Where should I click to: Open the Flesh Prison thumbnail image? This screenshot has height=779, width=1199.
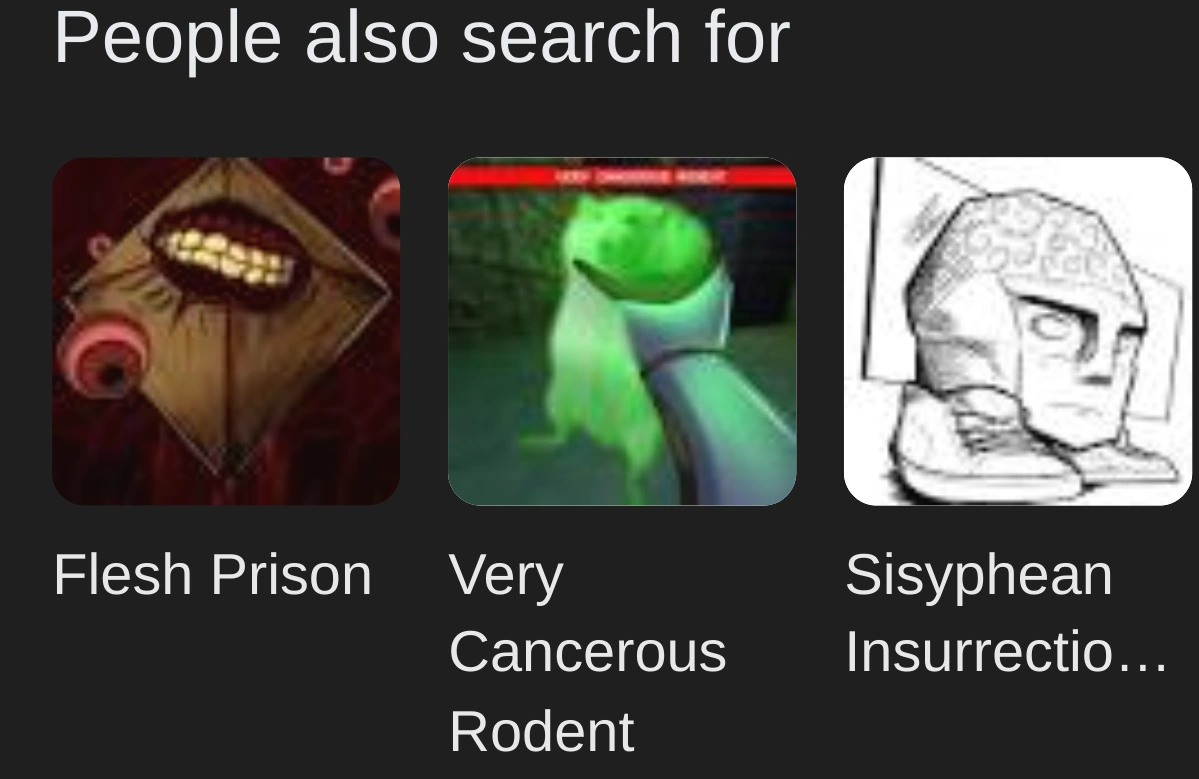(x=226, y=331)
